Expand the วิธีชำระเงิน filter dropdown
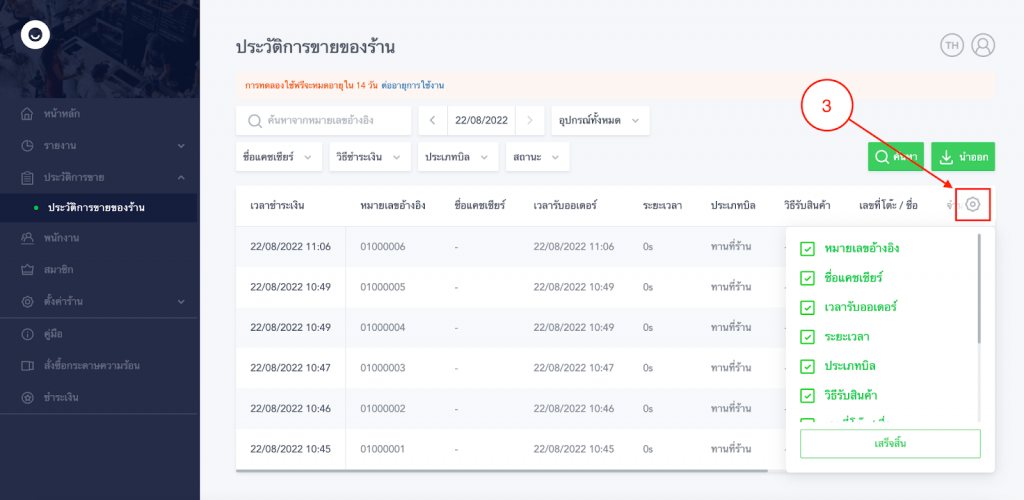The image size is (1024, 500). [368, 157]
